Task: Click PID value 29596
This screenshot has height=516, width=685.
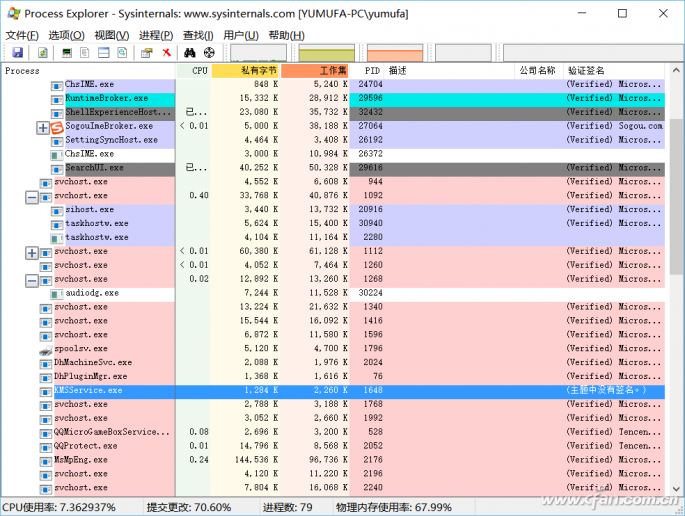Action: 370,98
